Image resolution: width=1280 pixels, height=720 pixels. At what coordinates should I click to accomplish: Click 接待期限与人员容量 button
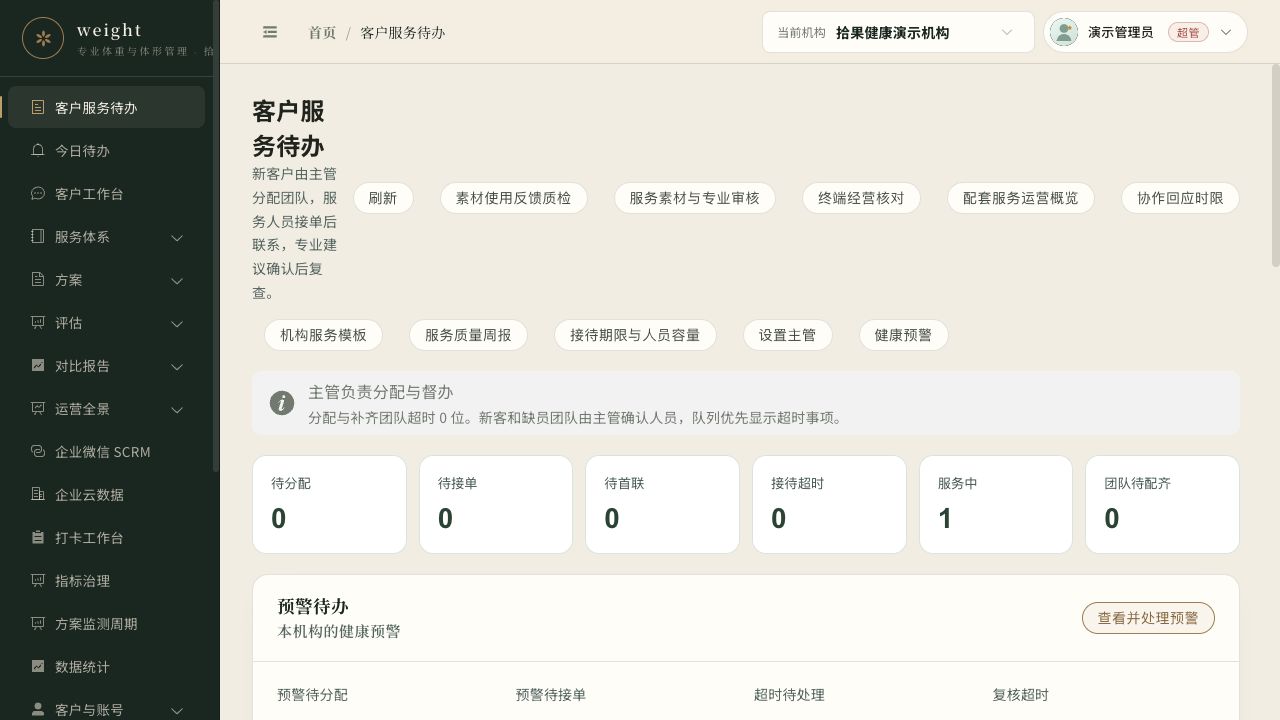coord(635,335)
